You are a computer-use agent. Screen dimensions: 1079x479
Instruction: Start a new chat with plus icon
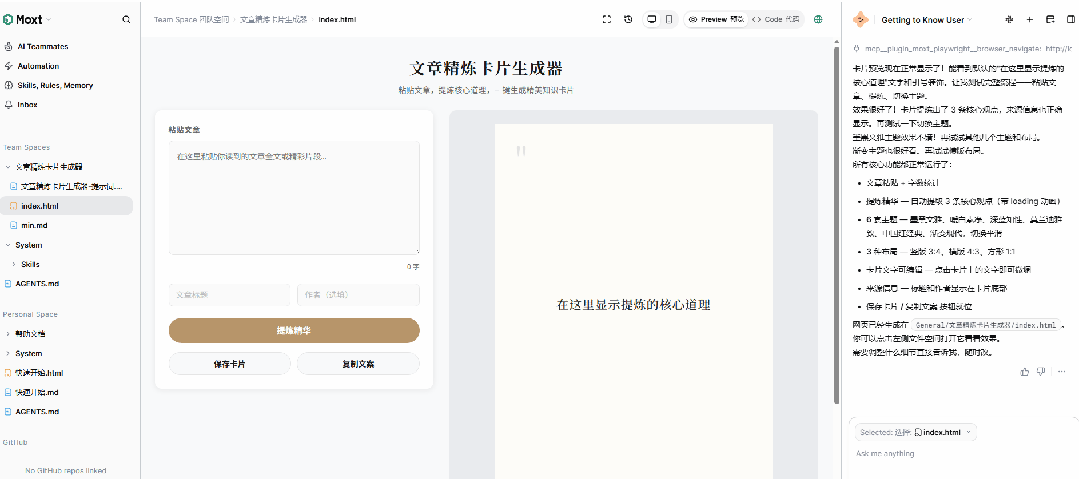pyautogui.click(x=1029, y=20)
